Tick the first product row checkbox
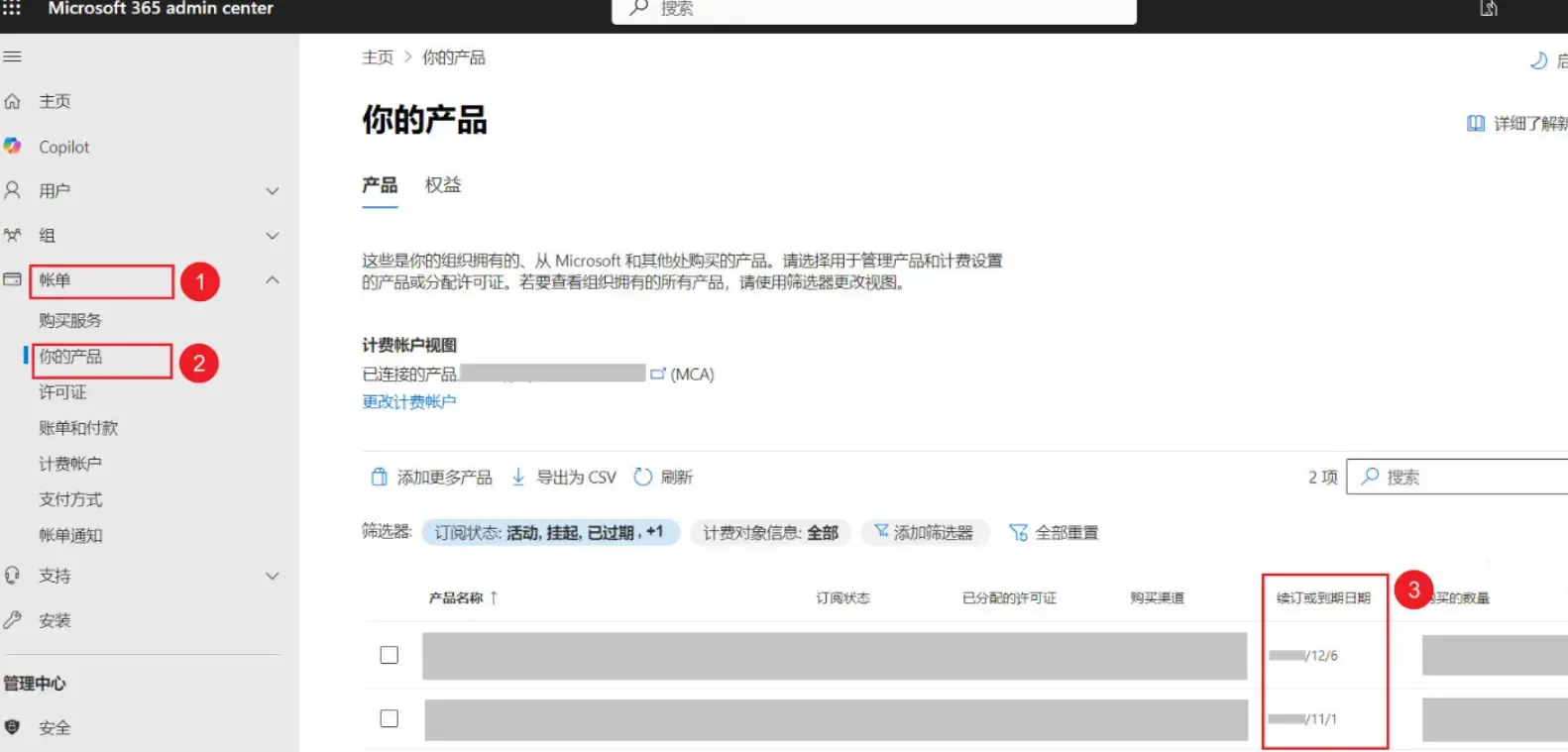Screen dimensions: 1568x752 point(390,655)
